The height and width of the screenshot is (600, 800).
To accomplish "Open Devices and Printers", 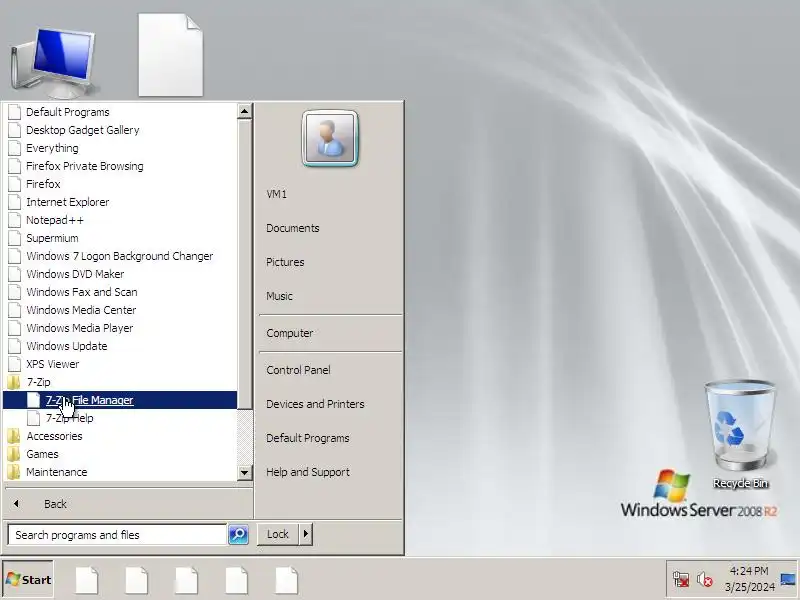I will [330, 404].
